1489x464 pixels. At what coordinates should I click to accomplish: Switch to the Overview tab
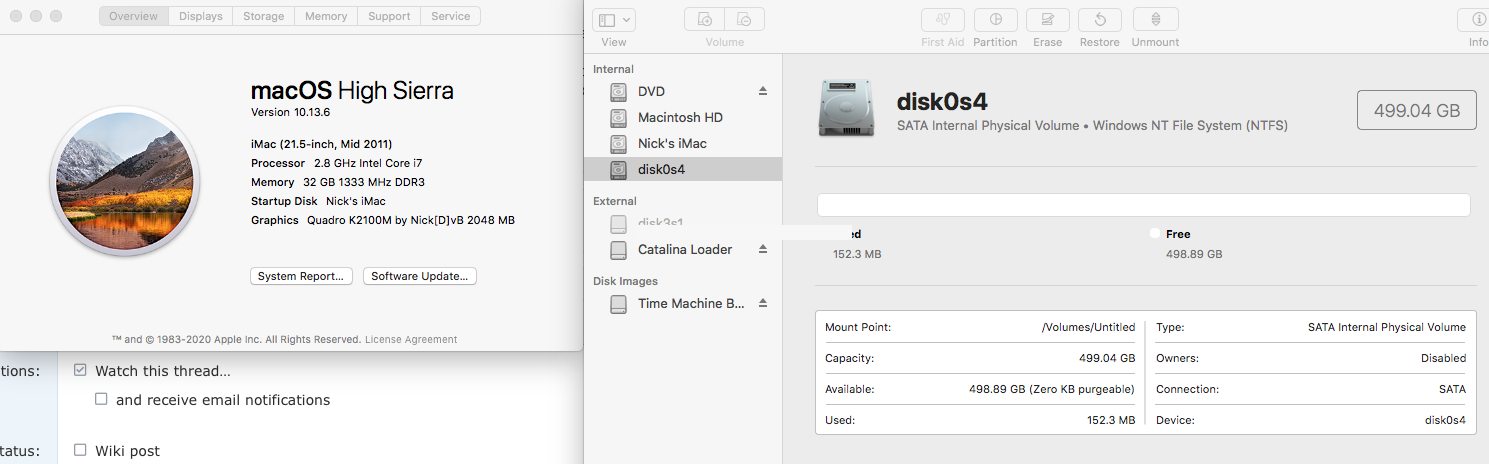click(x=133, y=16)
